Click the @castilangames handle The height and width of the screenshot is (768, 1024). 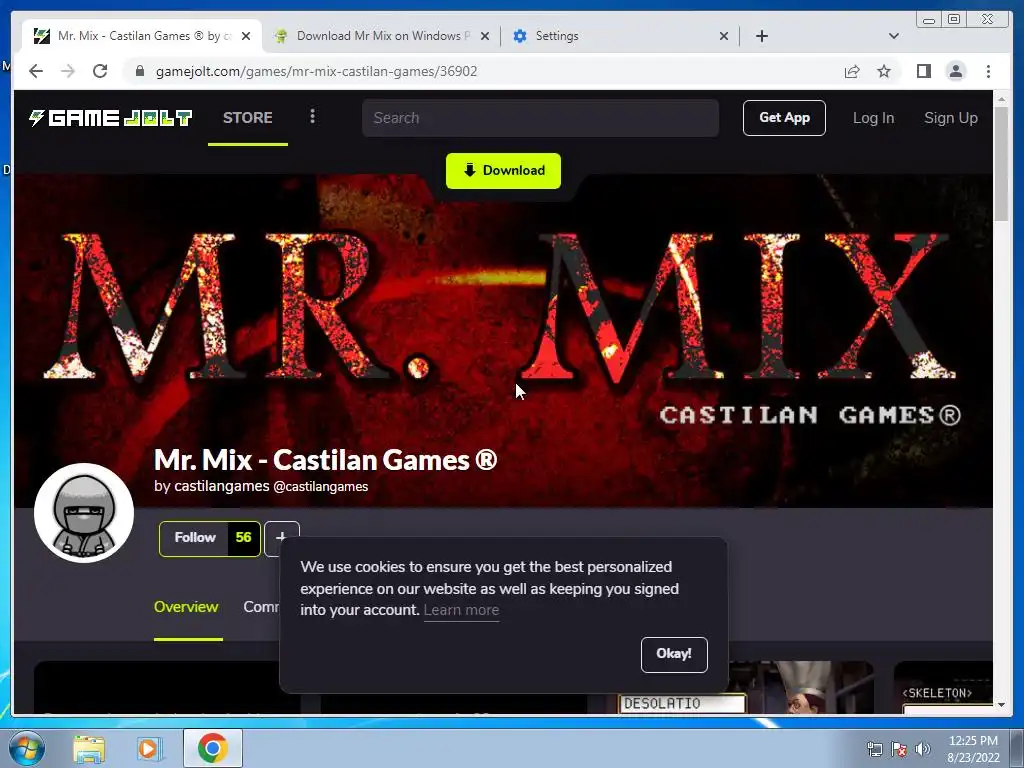(x=320, y=487)
